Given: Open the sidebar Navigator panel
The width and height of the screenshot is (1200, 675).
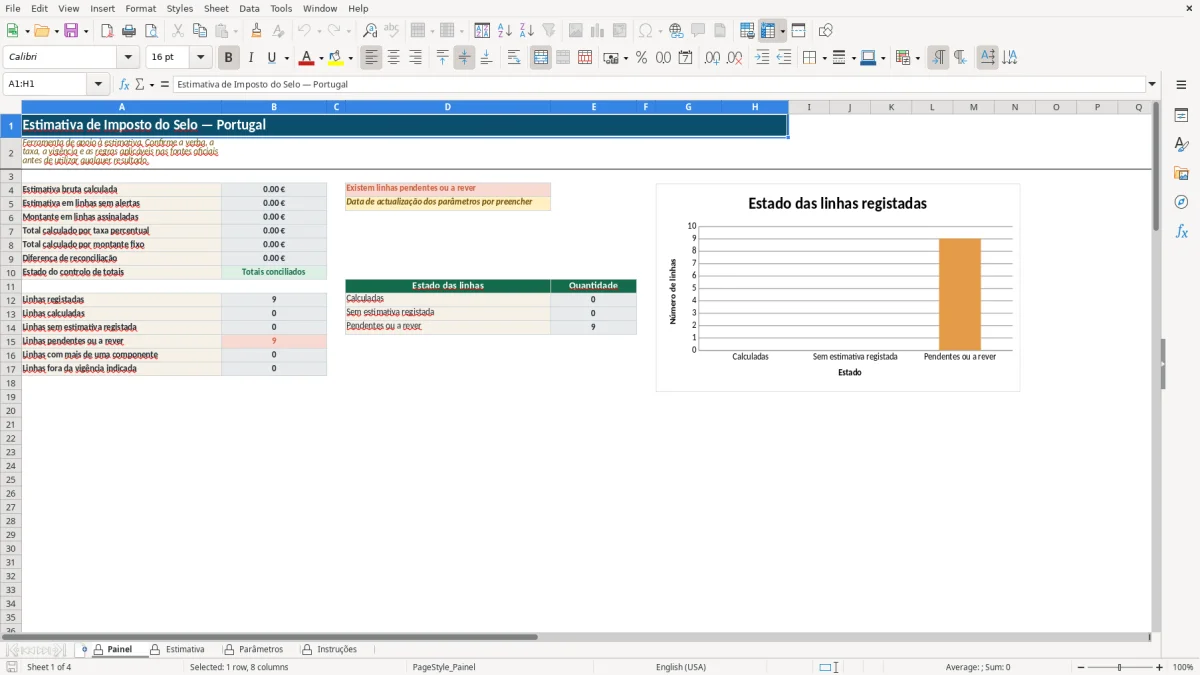Looking at the screenshot, I should coord(1181,202).
